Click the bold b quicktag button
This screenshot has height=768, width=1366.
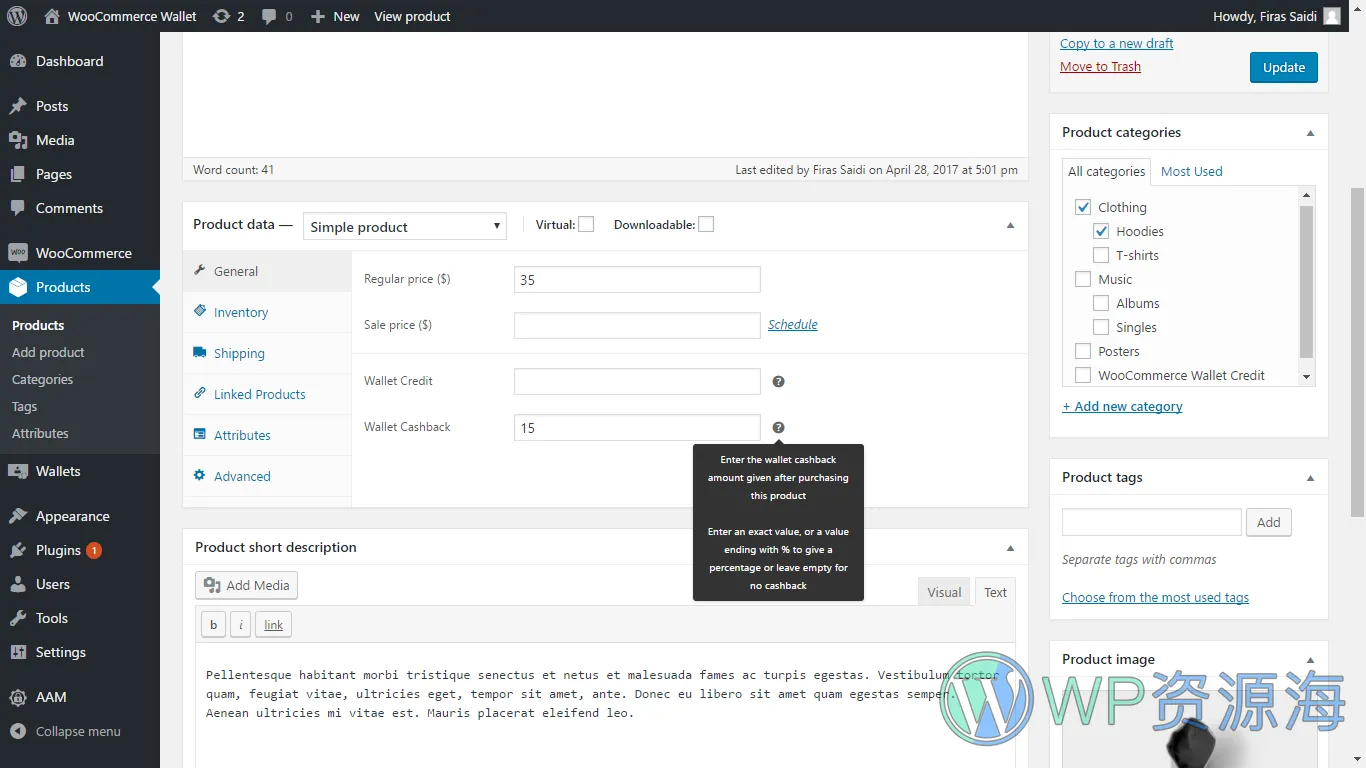(213, 625)
